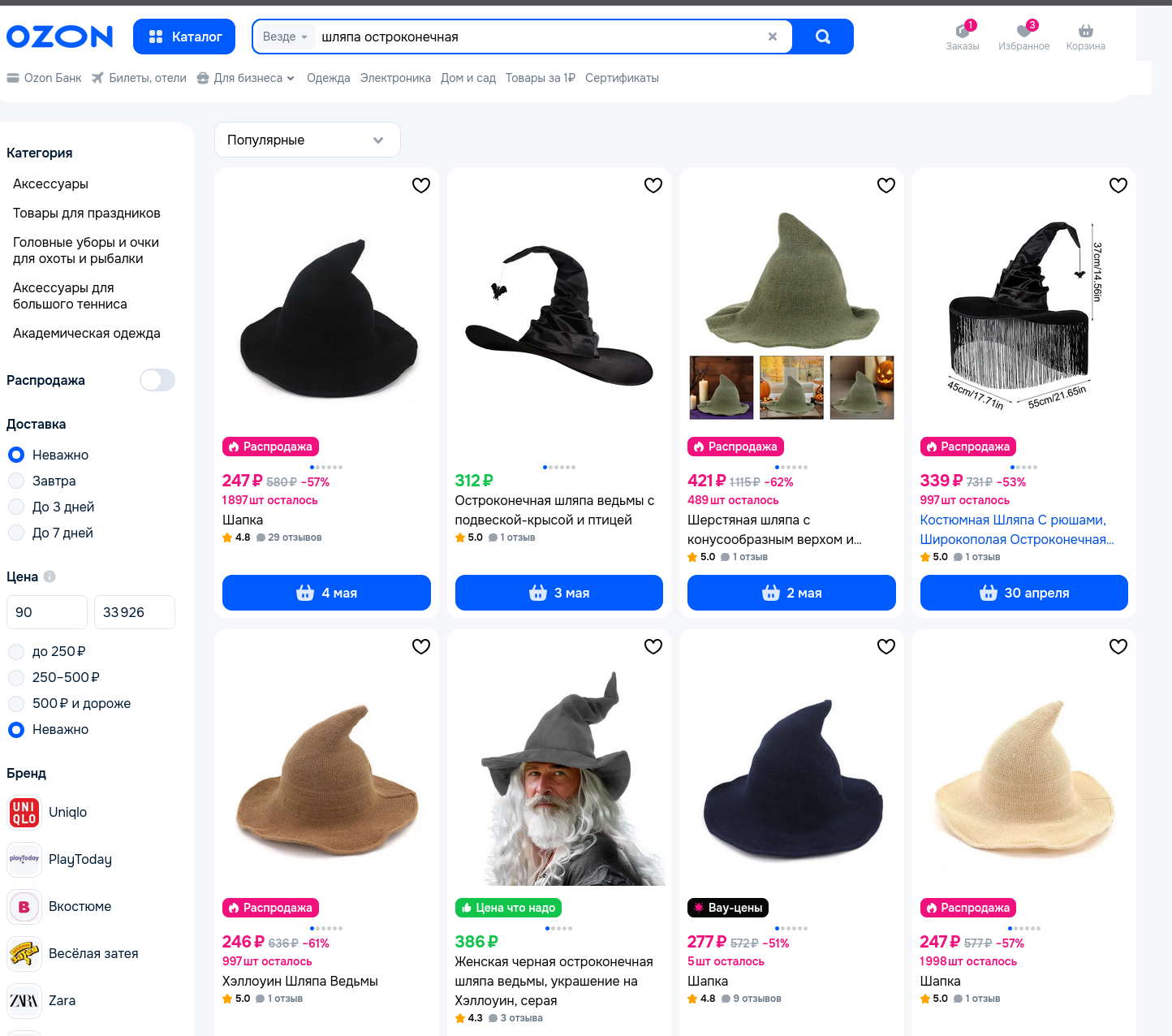Open the Везде search scope dropdown

(x=285, y=37)
